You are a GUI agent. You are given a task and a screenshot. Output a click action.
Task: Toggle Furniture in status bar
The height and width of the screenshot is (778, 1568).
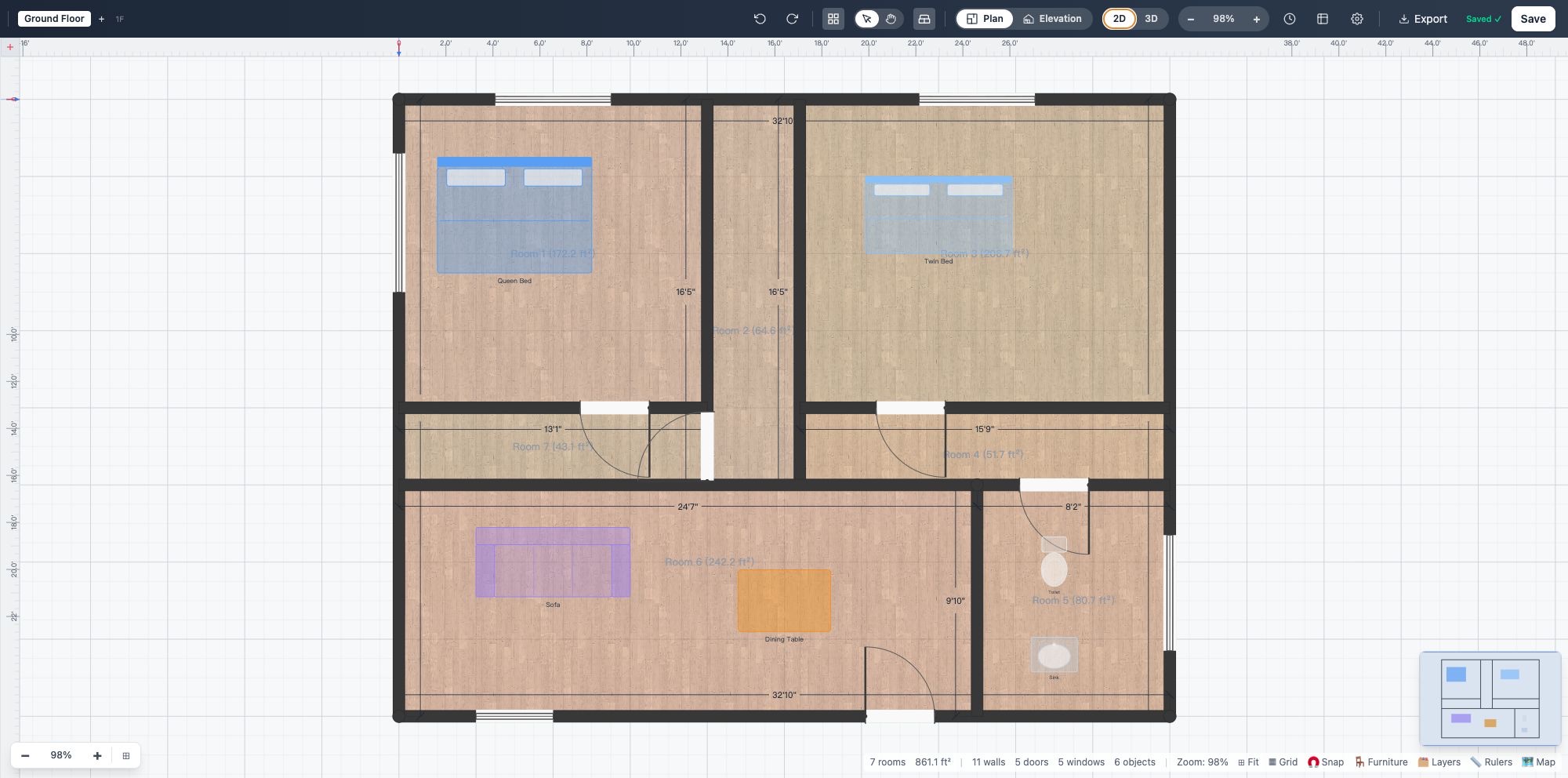1381,762
